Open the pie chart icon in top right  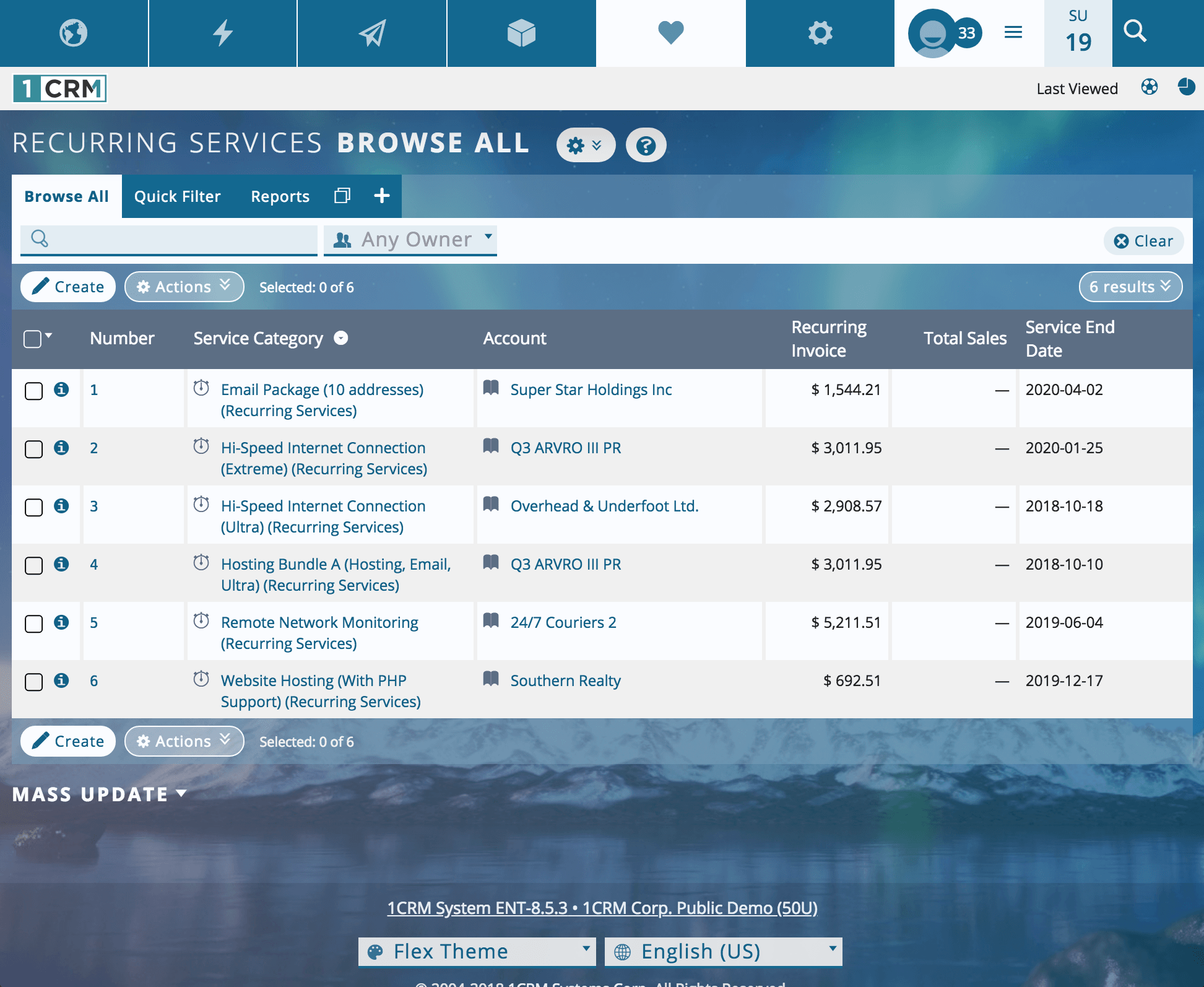tap(1187, 87)
